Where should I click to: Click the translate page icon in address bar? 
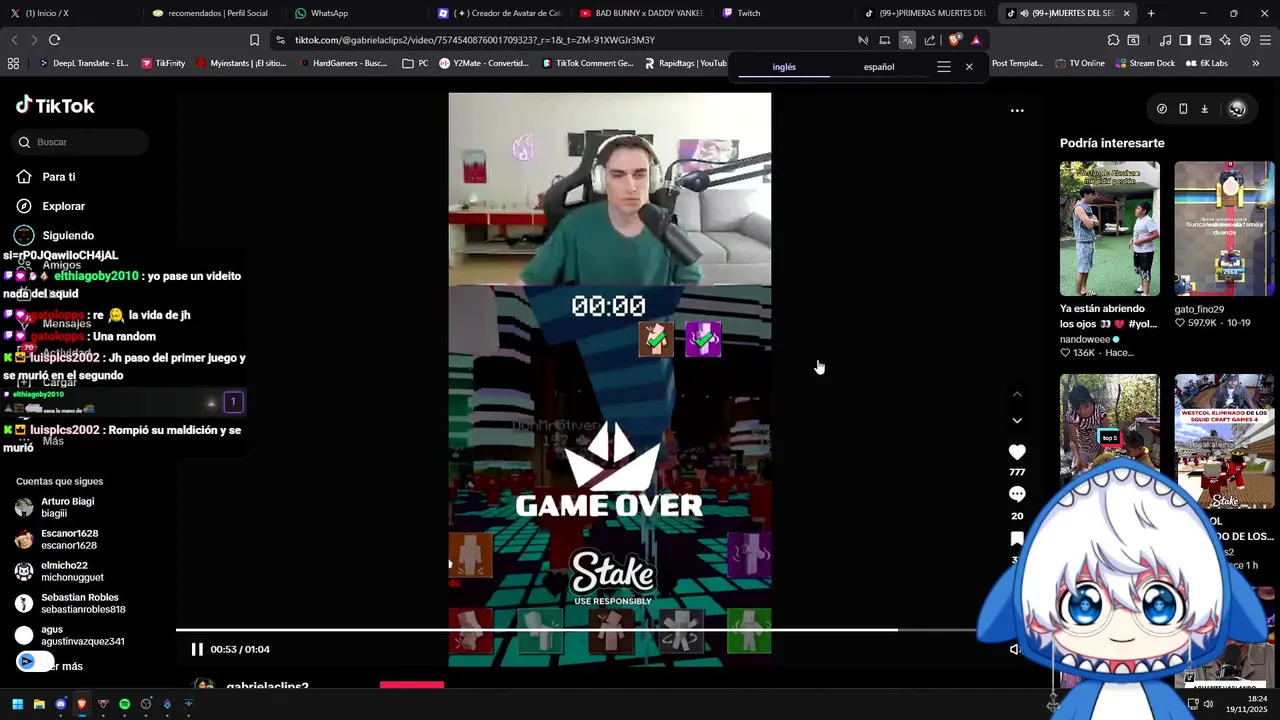907,40
